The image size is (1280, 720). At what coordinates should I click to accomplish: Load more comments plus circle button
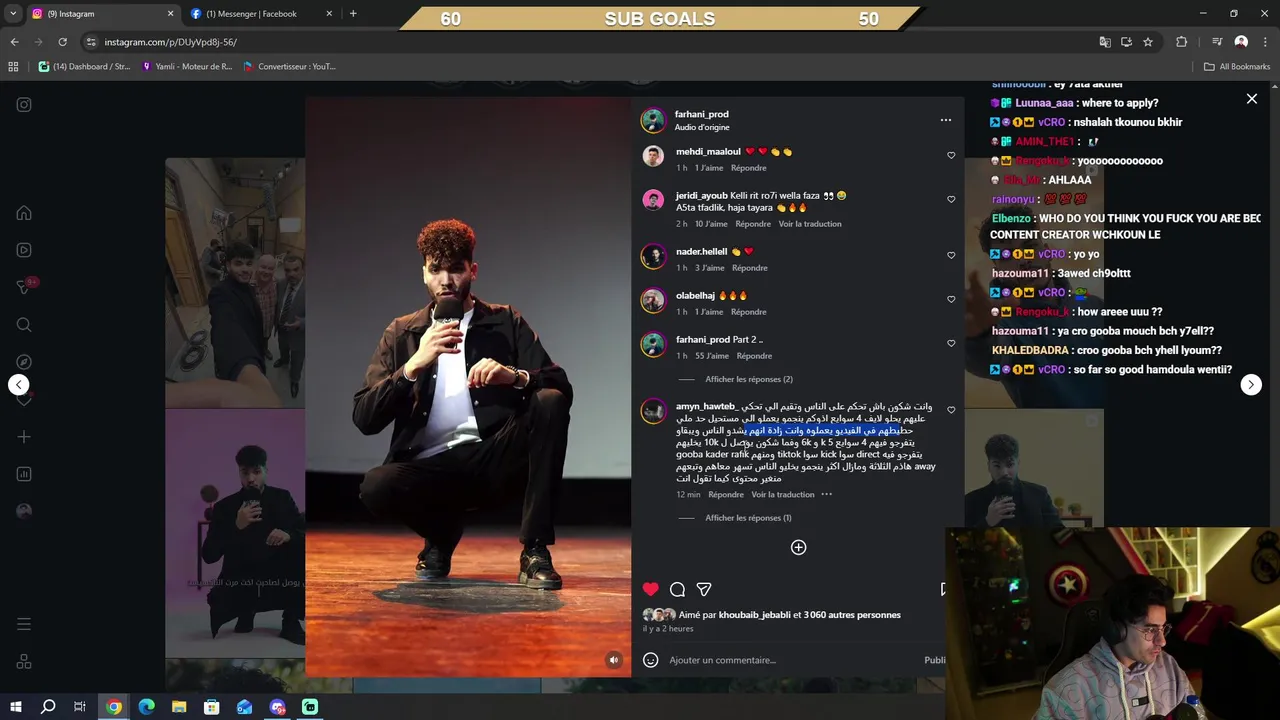[x=798, y=547]
